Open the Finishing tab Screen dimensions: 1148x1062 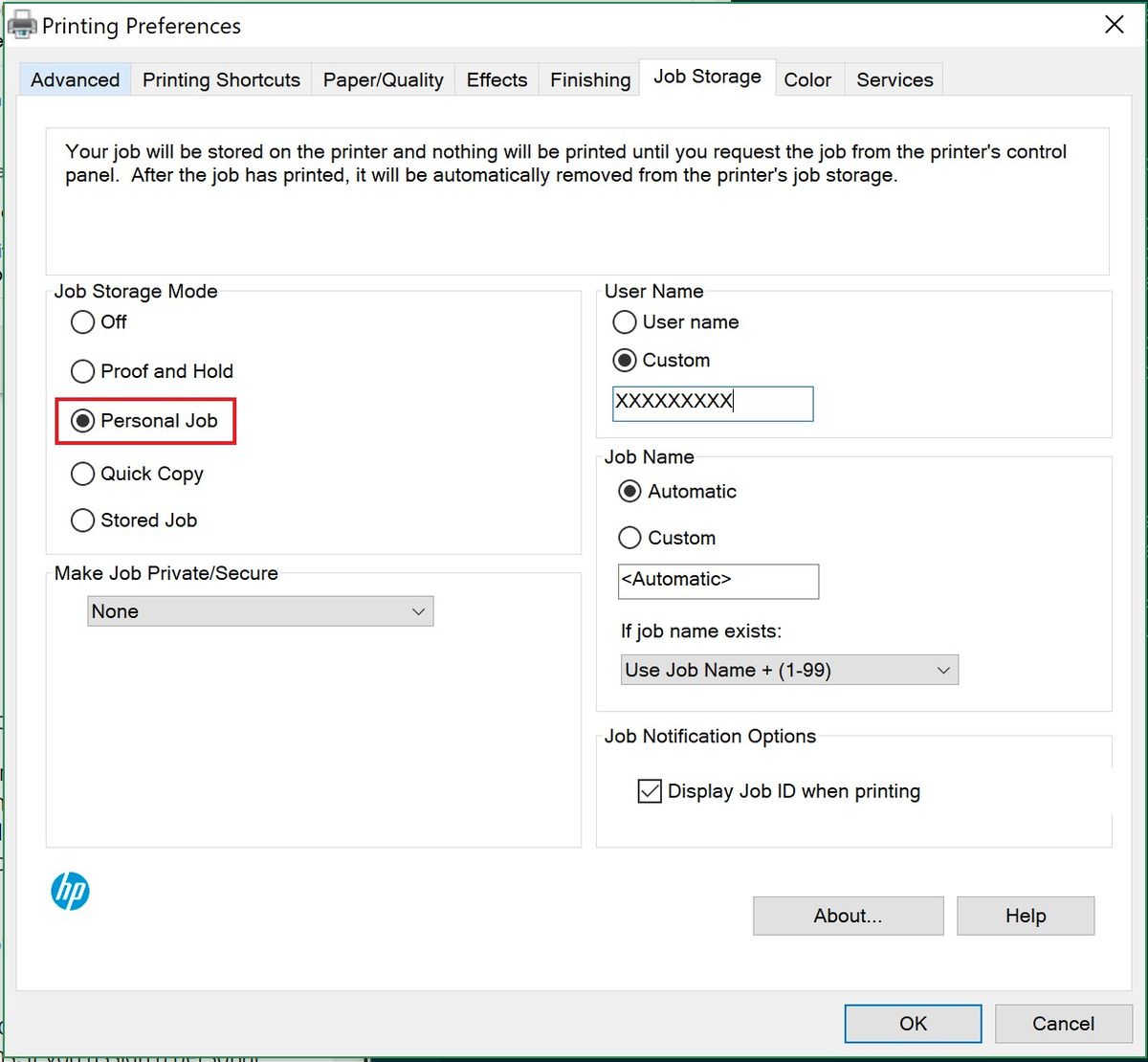click(x=590, y=79)
